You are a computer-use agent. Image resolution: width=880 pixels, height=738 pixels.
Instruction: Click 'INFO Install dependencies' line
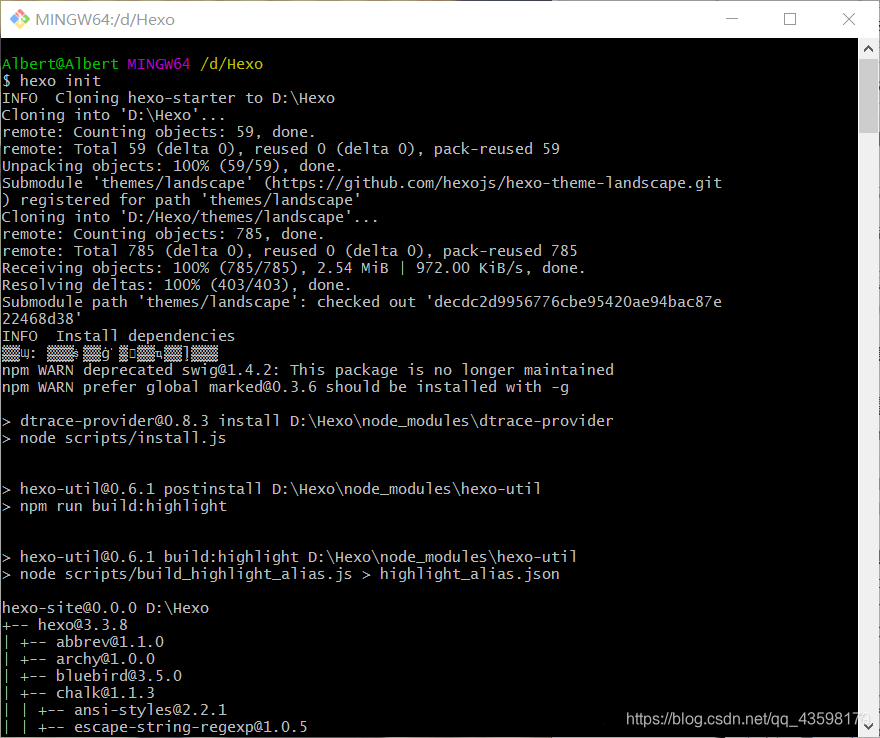coord(118,336)
